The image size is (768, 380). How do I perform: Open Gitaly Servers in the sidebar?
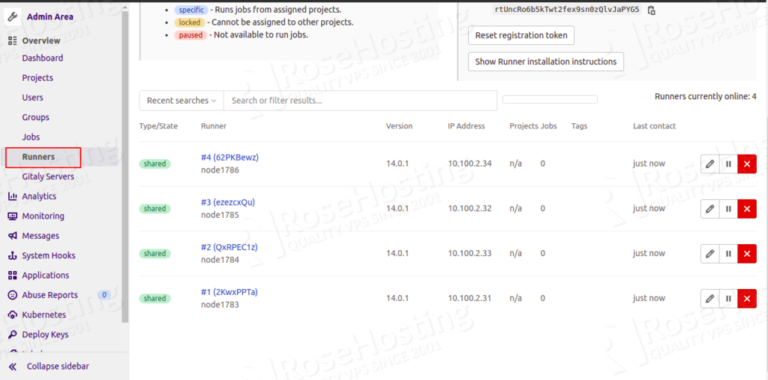point(48,176)
